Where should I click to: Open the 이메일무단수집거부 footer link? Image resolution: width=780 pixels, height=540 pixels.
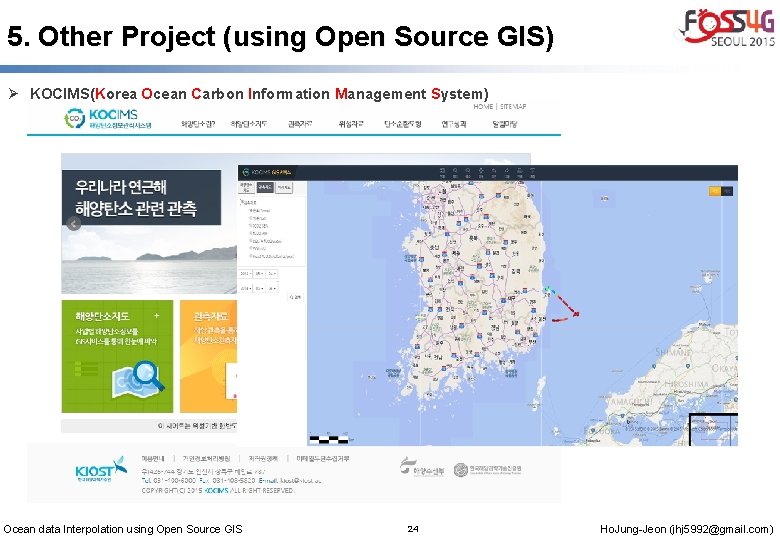[323, 458]
